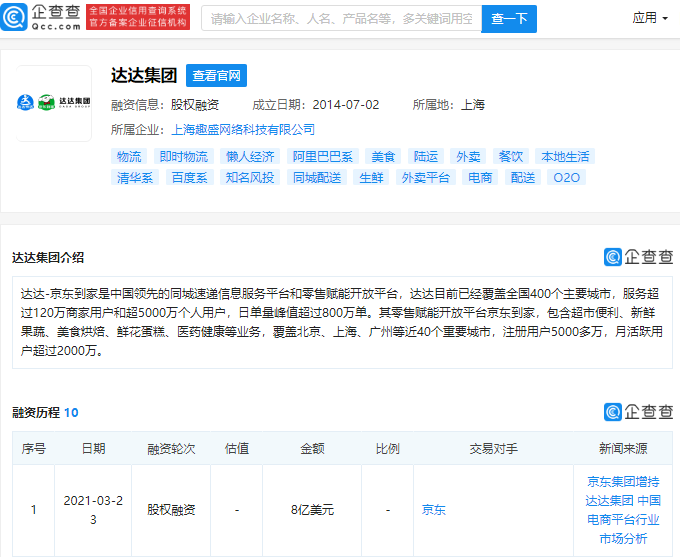
Task: Click the 融资轮次 column header
Action: pos(171,448)
